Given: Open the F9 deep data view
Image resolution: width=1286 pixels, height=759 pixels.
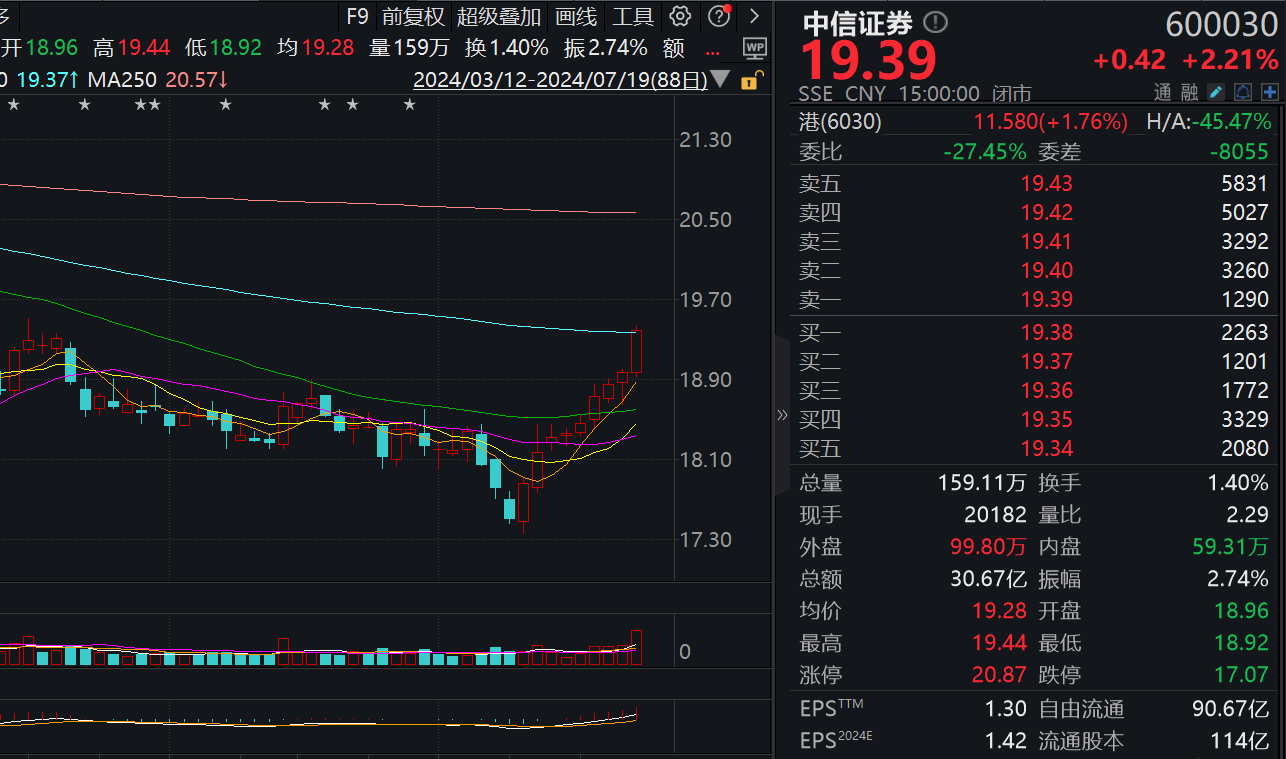Looking at the screenshot, I should tap(357, 16).
